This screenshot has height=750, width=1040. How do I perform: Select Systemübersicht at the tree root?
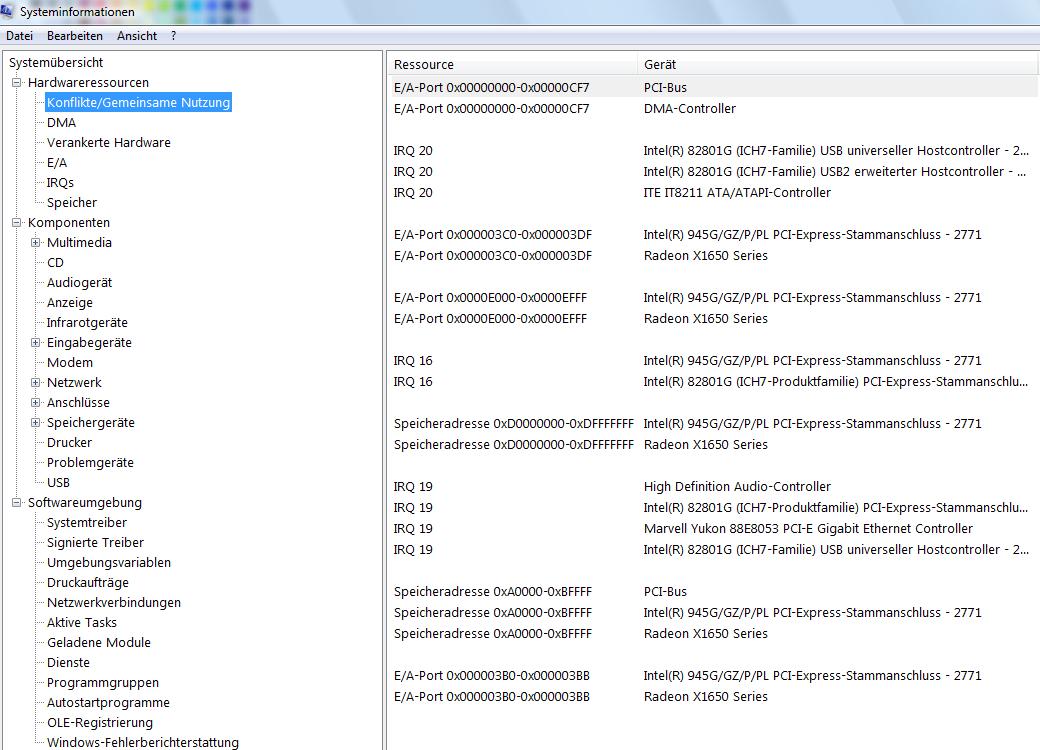56,62
